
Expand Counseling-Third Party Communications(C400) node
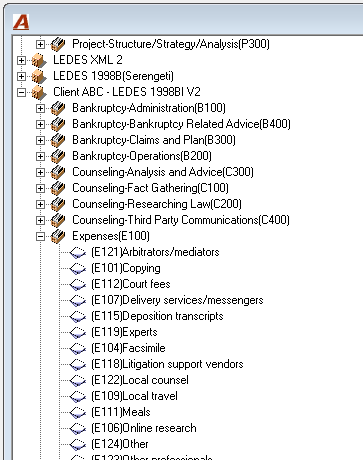pyautogui.click(x=40, y=220)
